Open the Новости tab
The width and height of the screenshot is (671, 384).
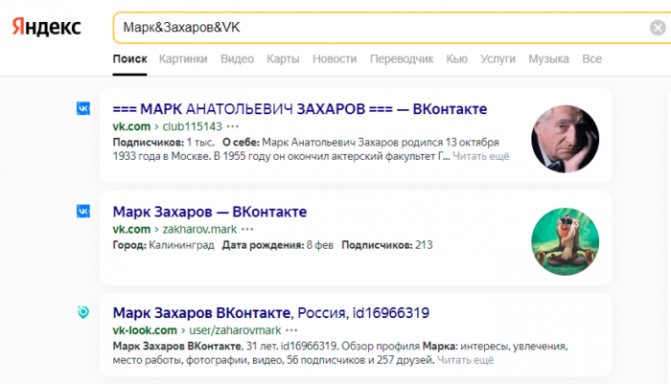pyautogui.click(x=335, y=59)
